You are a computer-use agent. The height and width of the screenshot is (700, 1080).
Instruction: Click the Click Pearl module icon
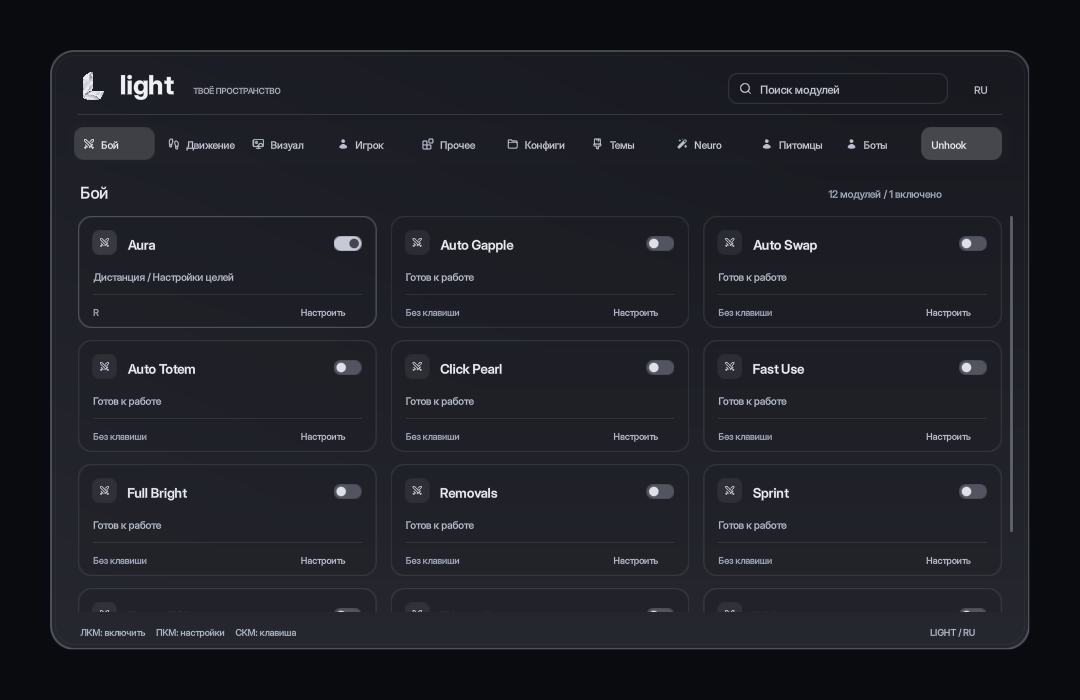(417, 367)
